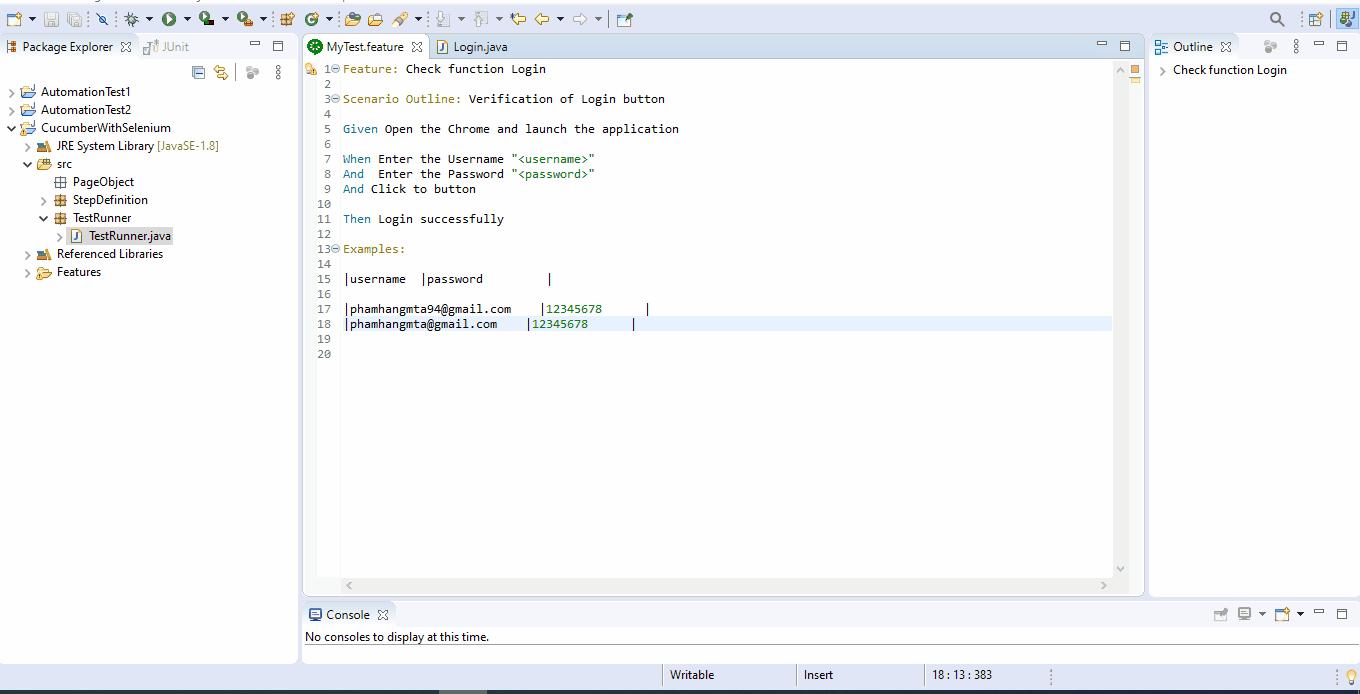Click the editor's horizontal scrollbar
The width and height of the screenshot is (1360, 694).
726,585
